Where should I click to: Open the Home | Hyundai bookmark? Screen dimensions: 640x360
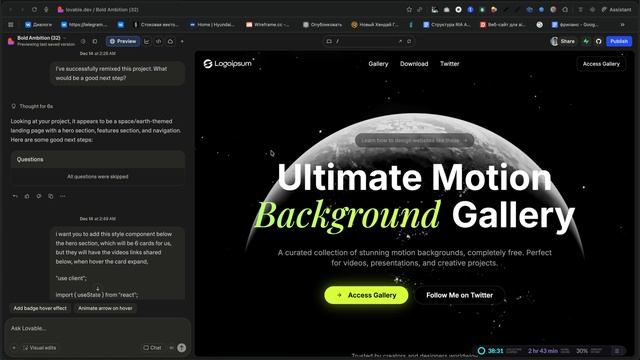point(212,24)
